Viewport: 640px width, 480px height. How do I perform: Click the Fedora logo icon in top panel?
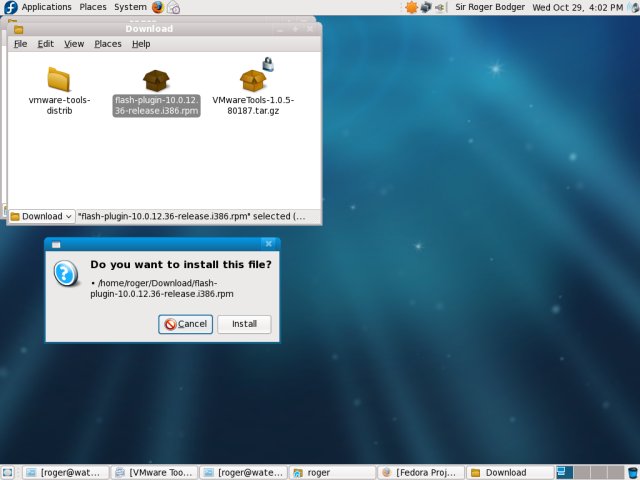[11, 7]
